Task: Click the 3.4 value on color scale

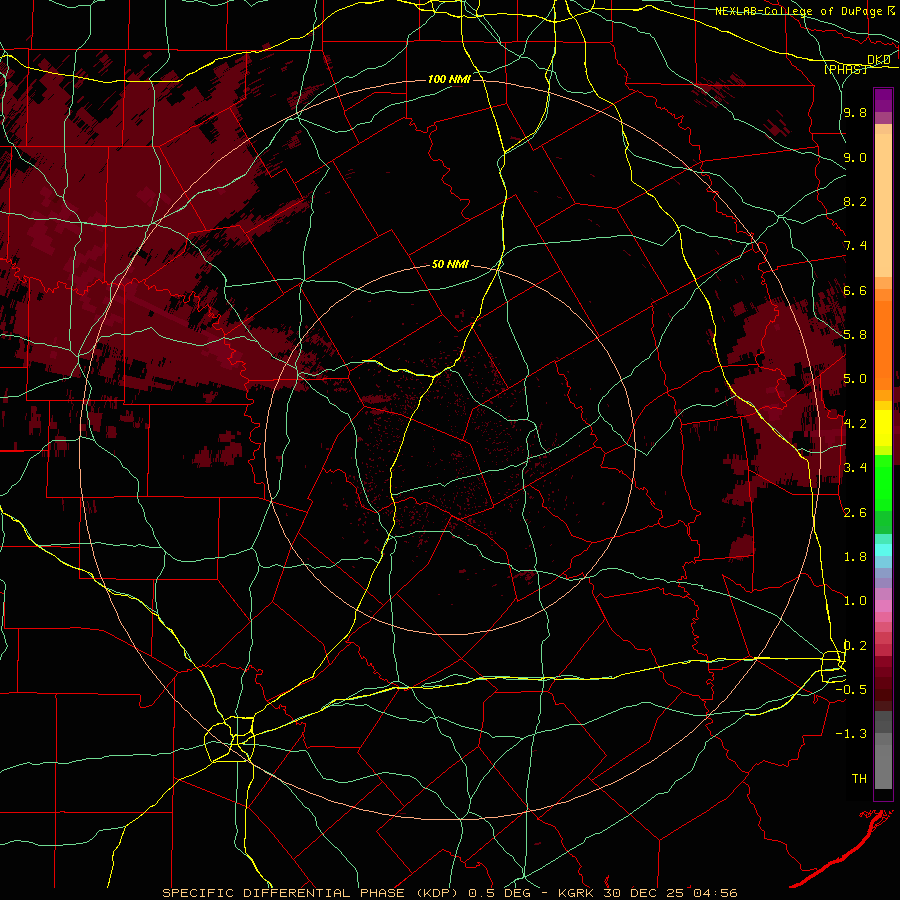Action: (855, 468)
